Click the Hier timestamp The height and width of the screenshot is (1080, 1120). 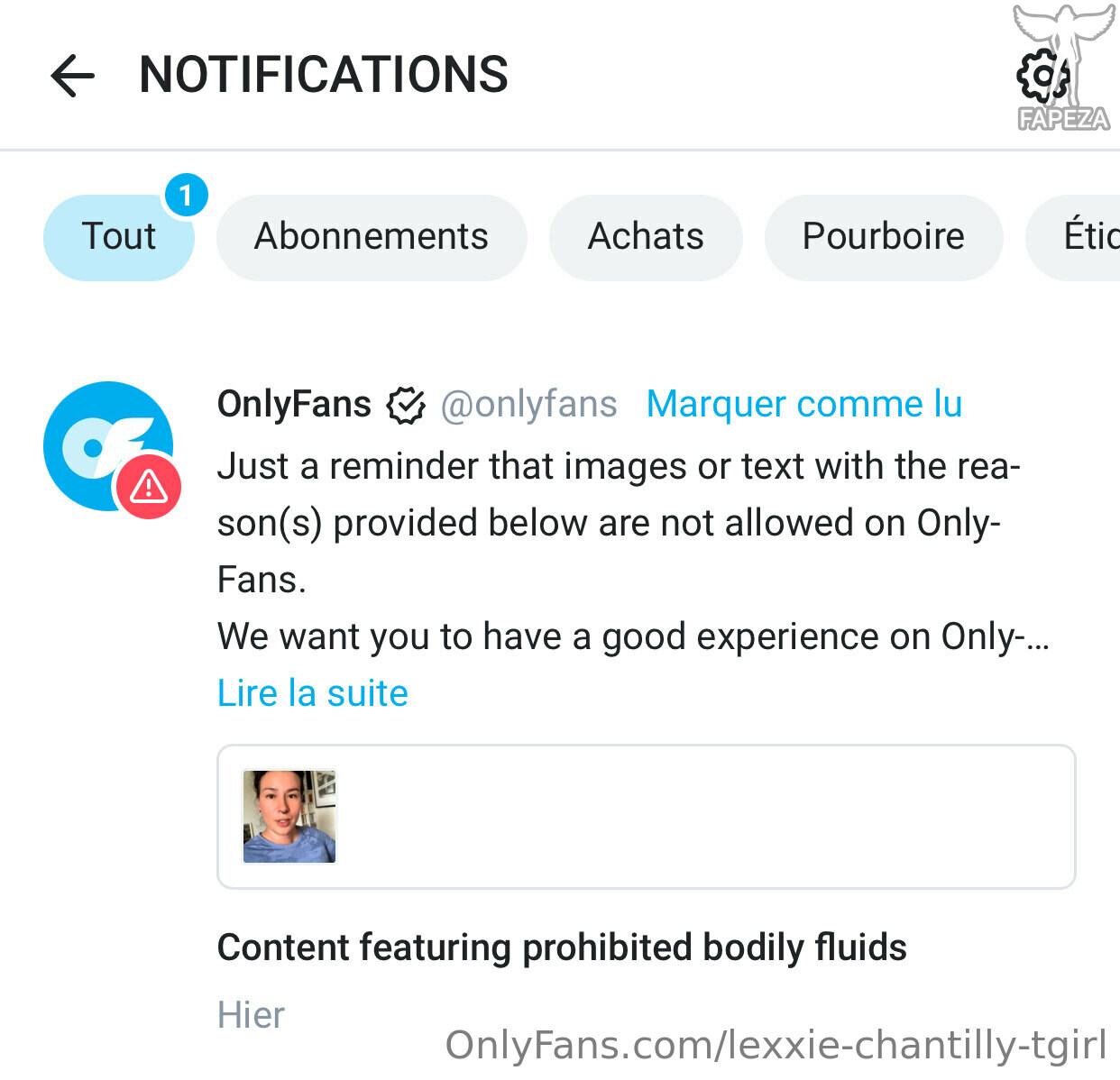click(x=251, y=1015)
